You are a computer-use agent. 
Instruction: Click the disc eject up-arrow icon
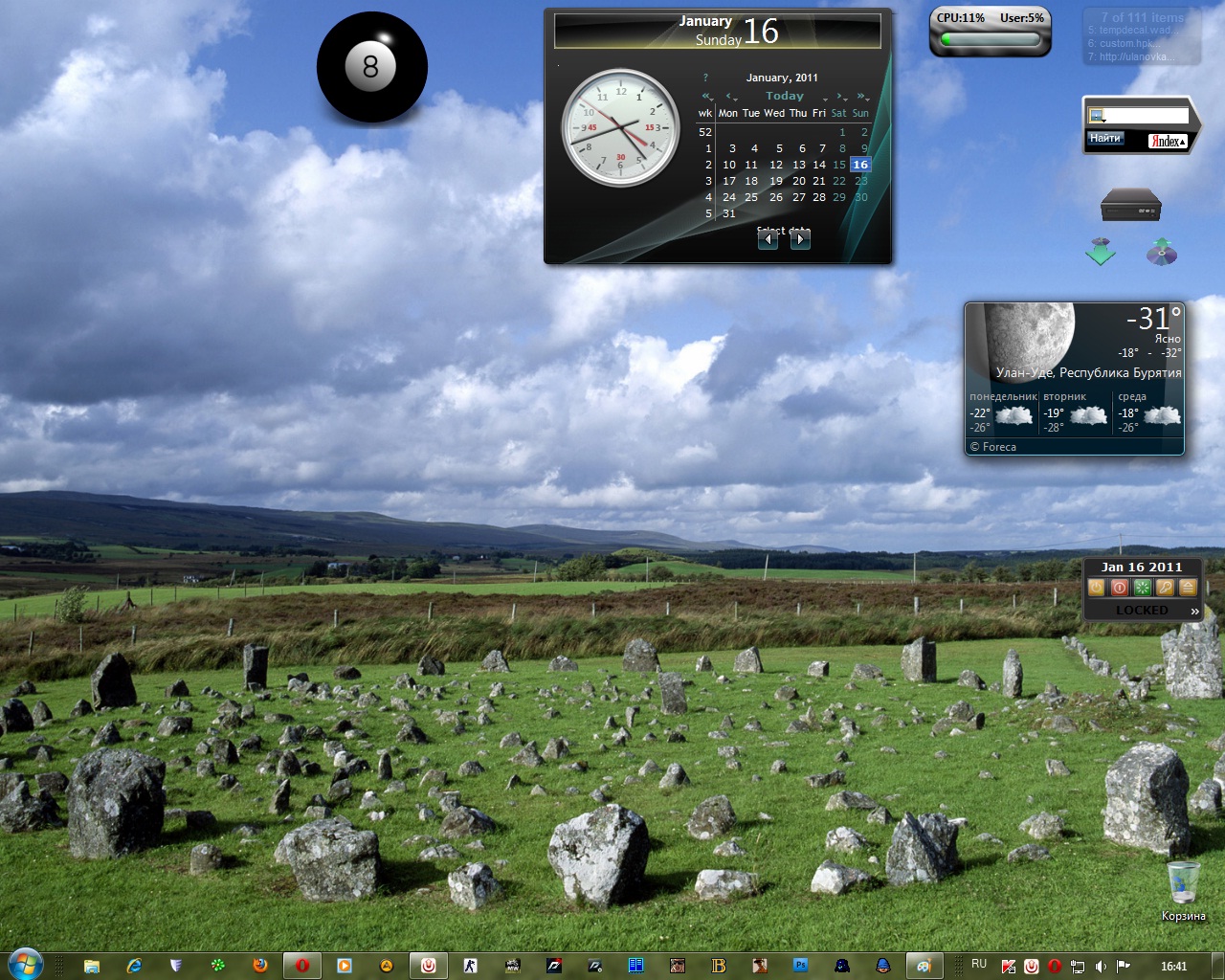tap(1161, 252)
